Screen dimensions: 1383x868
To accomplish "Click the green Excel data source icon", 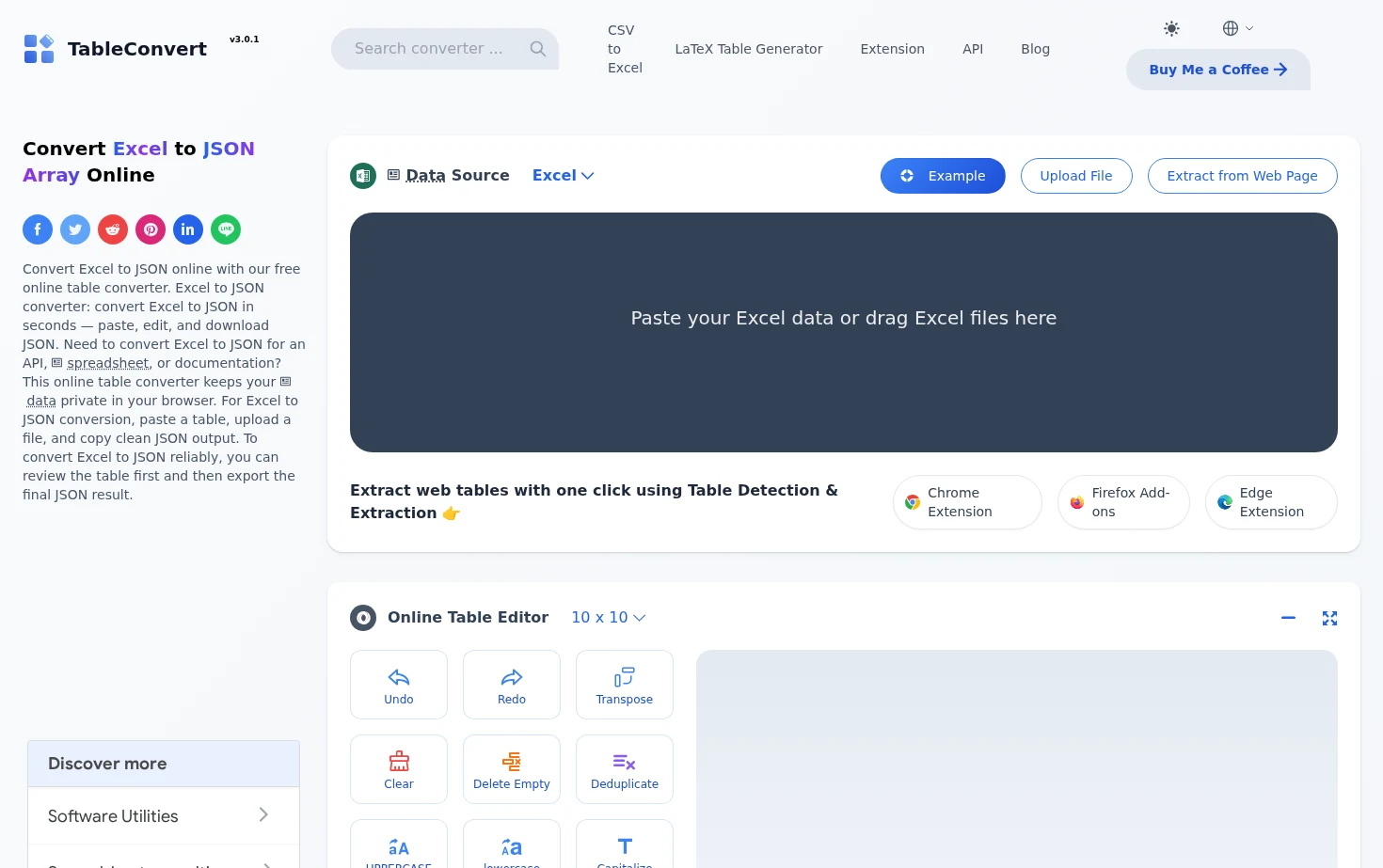I will [x=363, y=176].
